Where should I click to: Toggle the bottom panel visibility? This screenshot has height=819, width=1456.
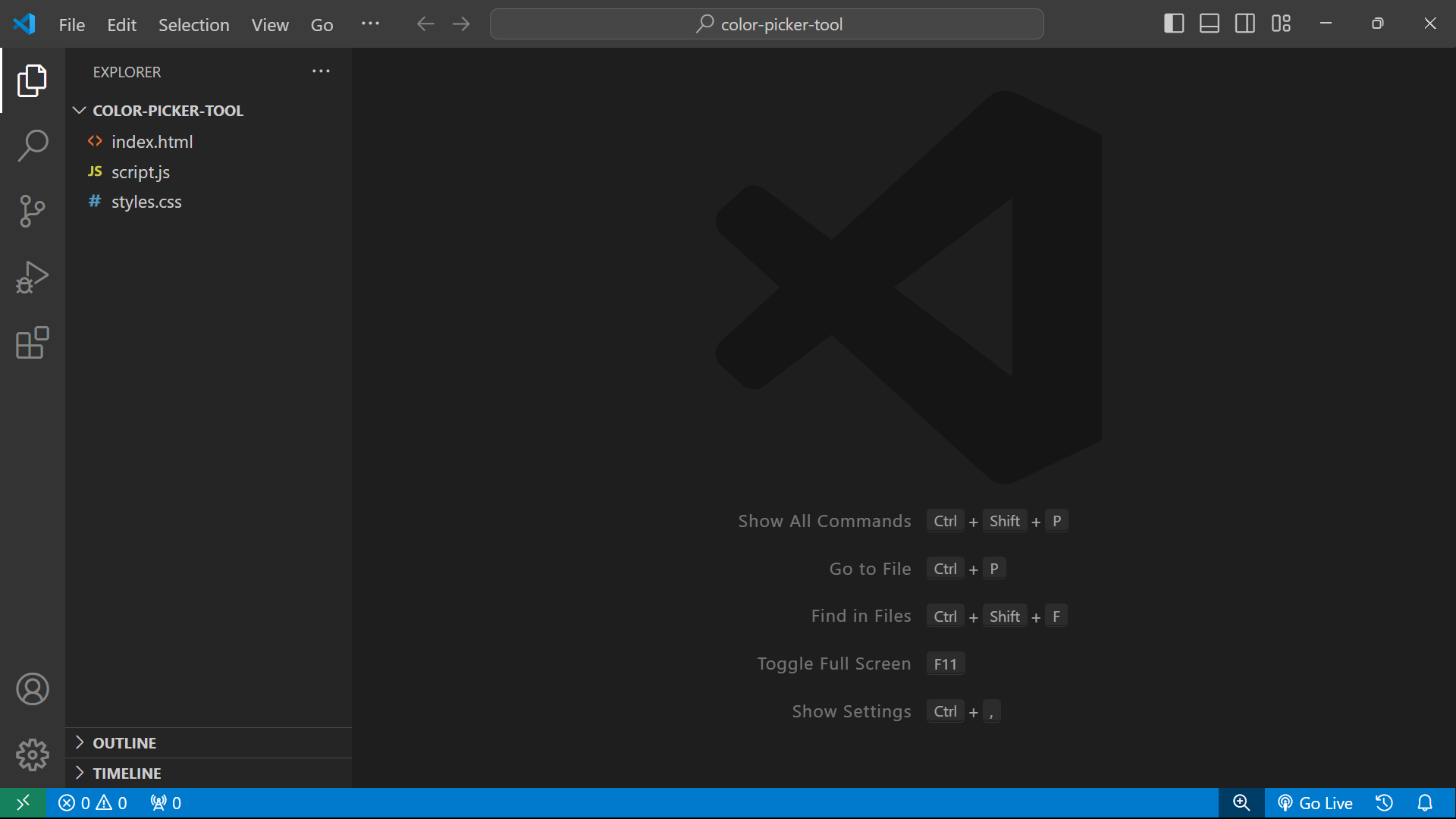coord(1209,24)
